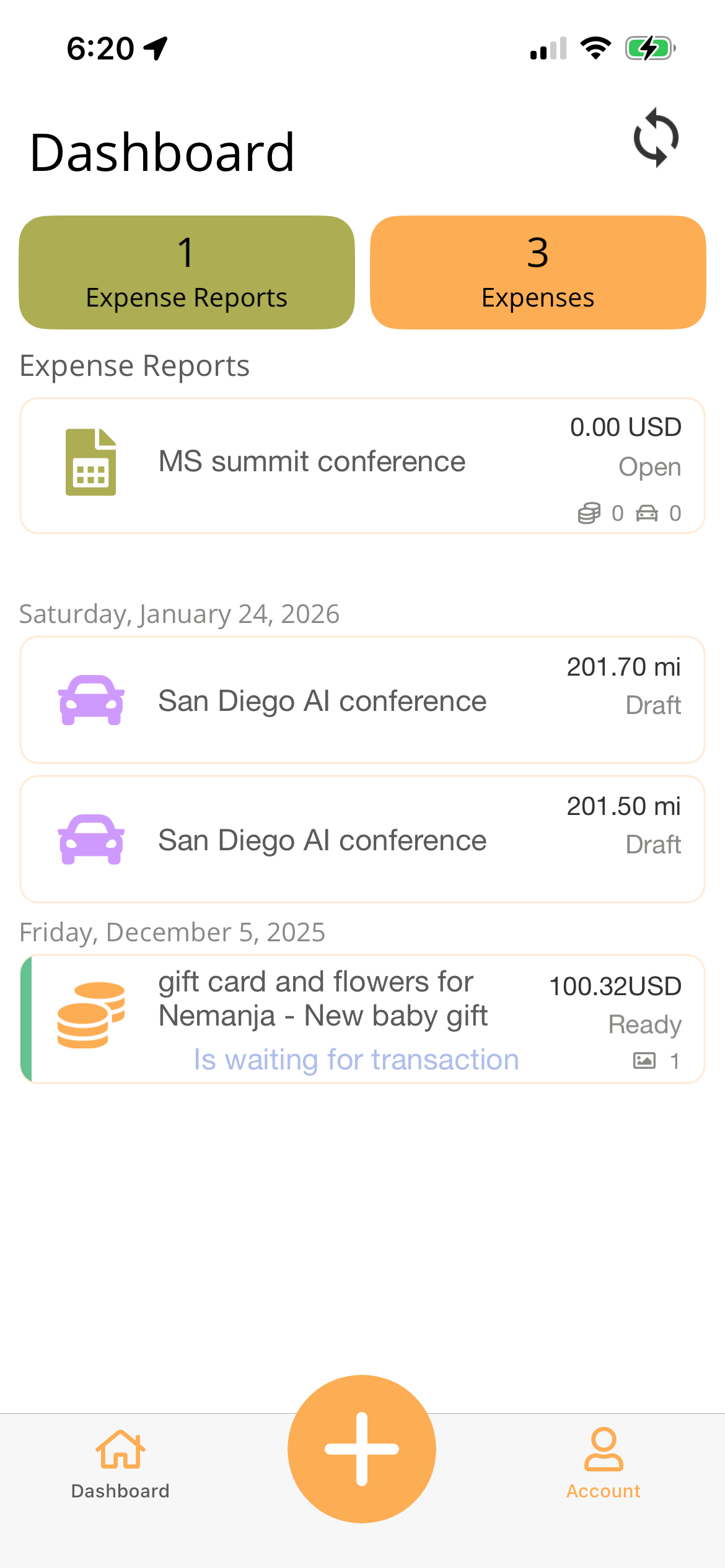Open the 1 Expense Reports tile
The image size is (725, 1568).
coord(187,272)
